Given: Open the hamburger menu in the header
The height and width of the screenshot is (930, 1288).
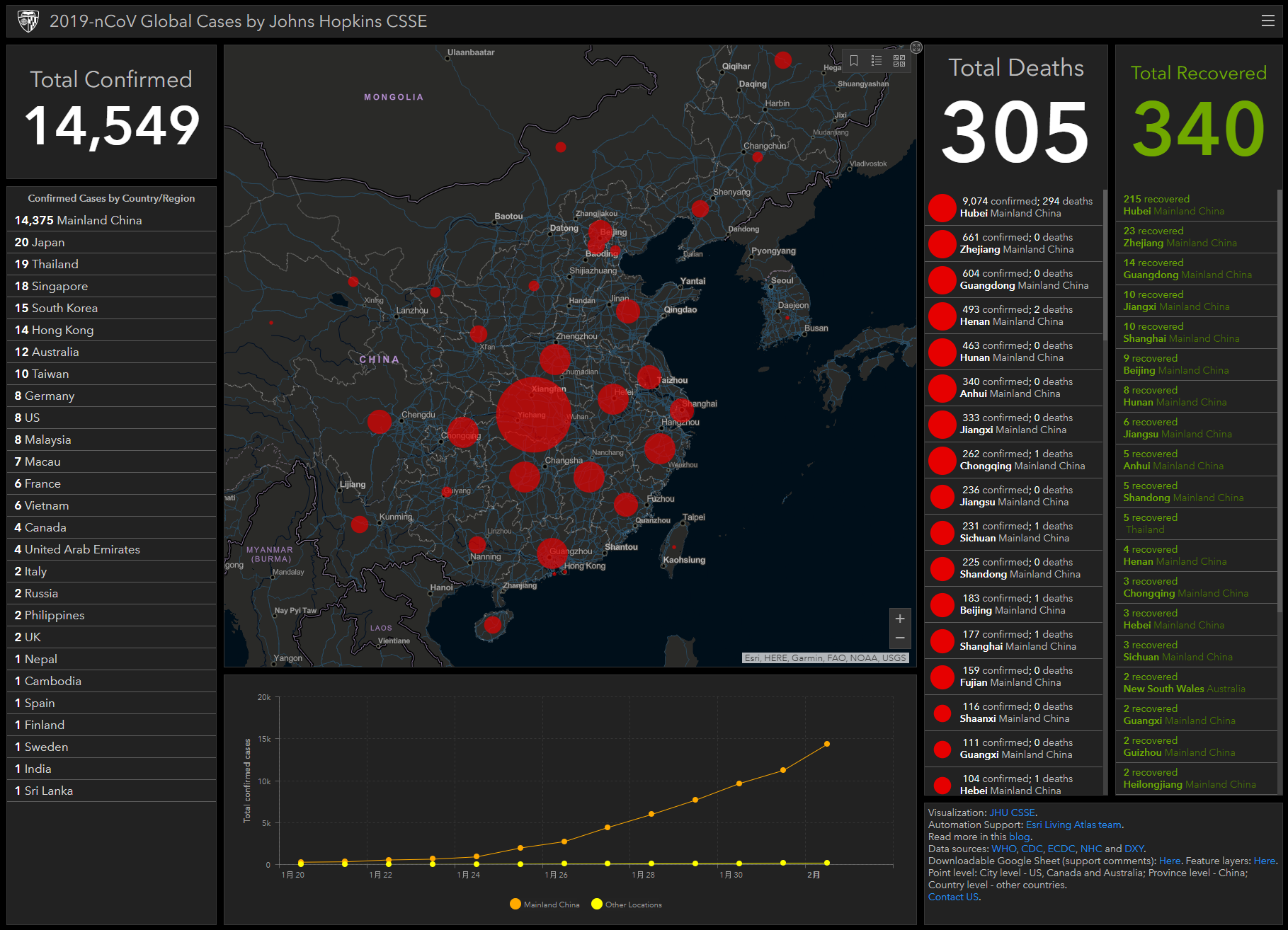Looking at the screenshot, I should point(1267,21).
